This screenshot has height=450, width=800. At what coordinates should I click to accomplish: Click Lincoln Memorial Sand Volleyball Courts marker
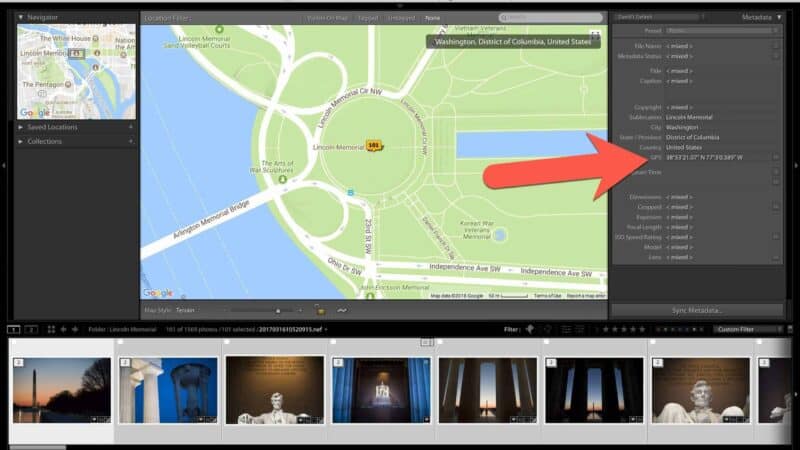pyautogui.click(x=219, y=30)
